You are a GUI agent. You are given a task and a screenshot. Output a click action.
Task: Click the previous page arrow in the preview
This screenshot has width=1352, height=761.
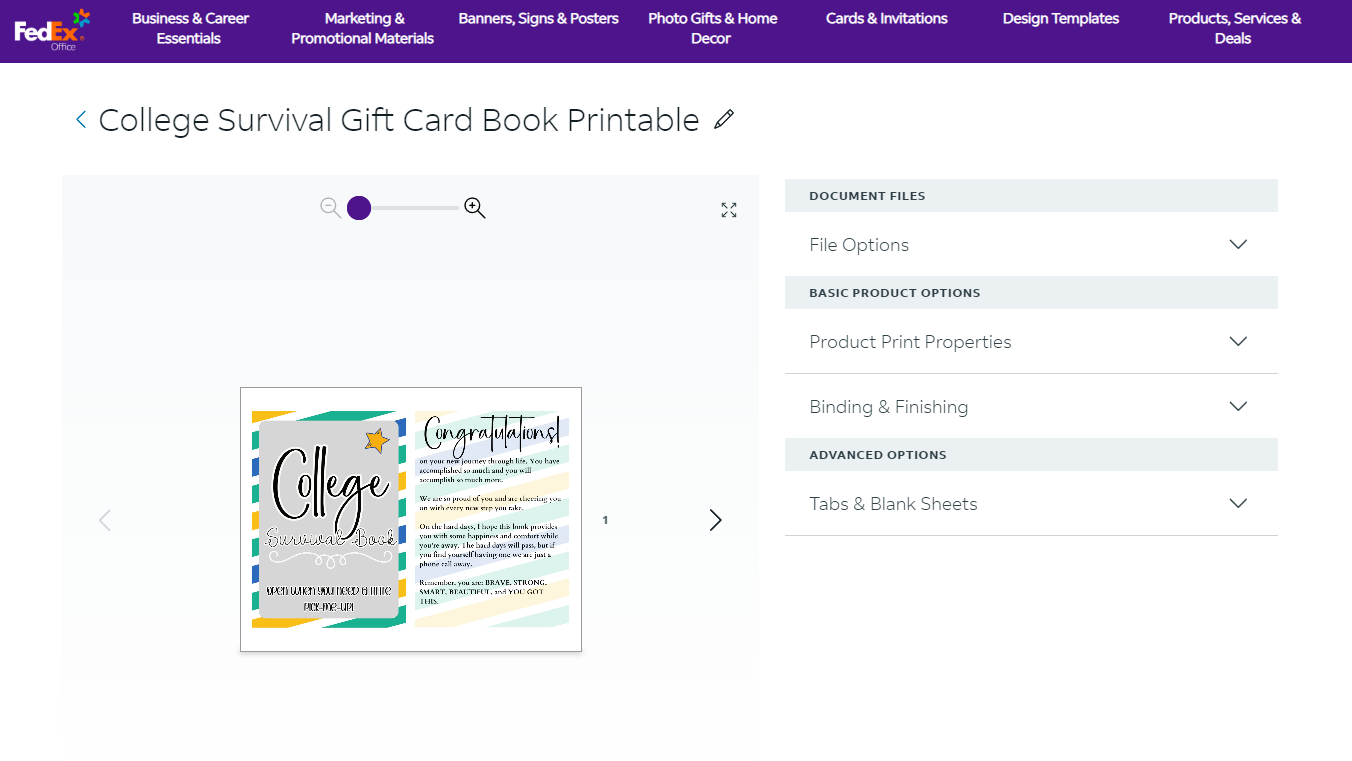(105, 520)
